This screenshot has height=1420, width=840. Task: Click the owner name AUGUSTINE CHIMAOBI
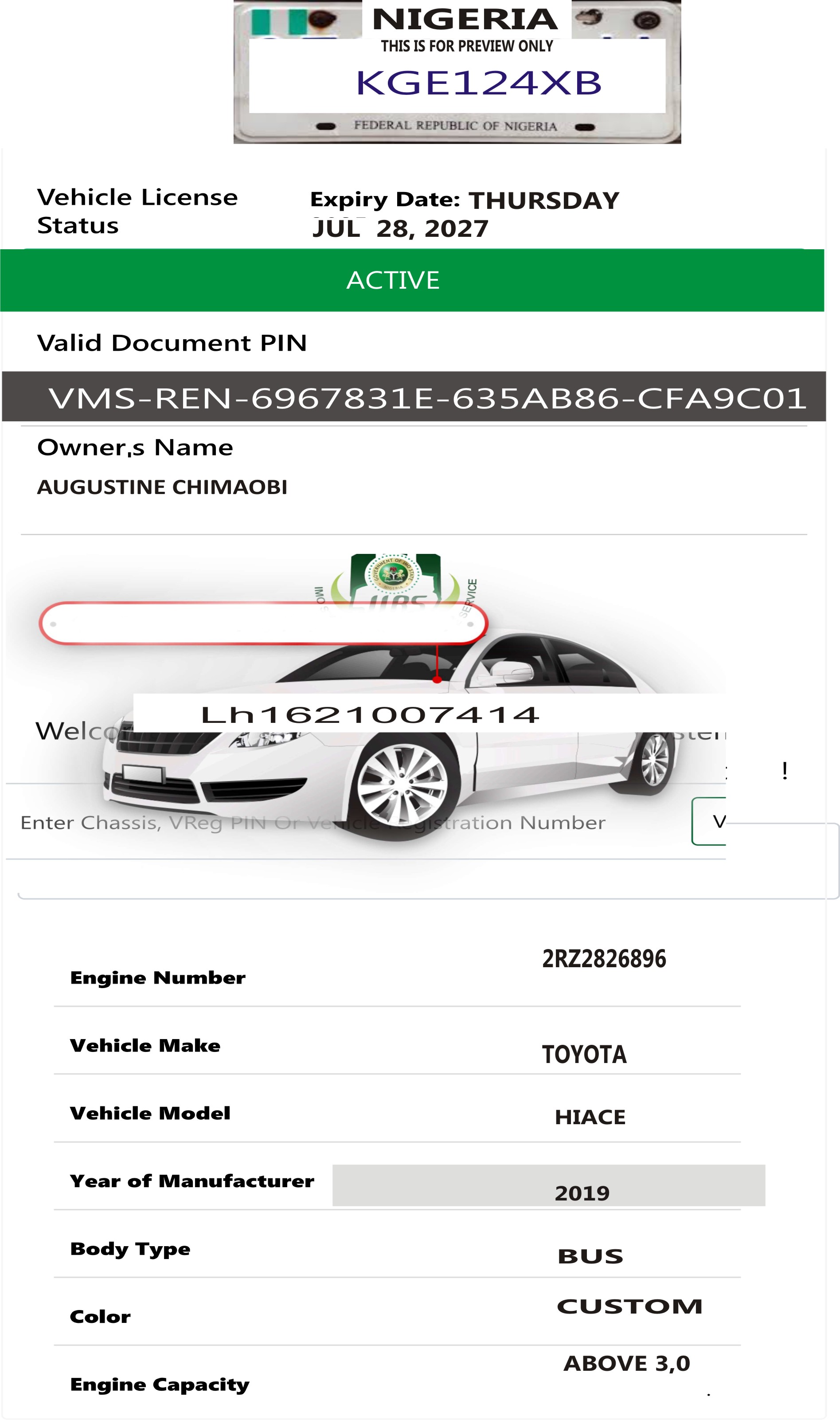[162, 487]
